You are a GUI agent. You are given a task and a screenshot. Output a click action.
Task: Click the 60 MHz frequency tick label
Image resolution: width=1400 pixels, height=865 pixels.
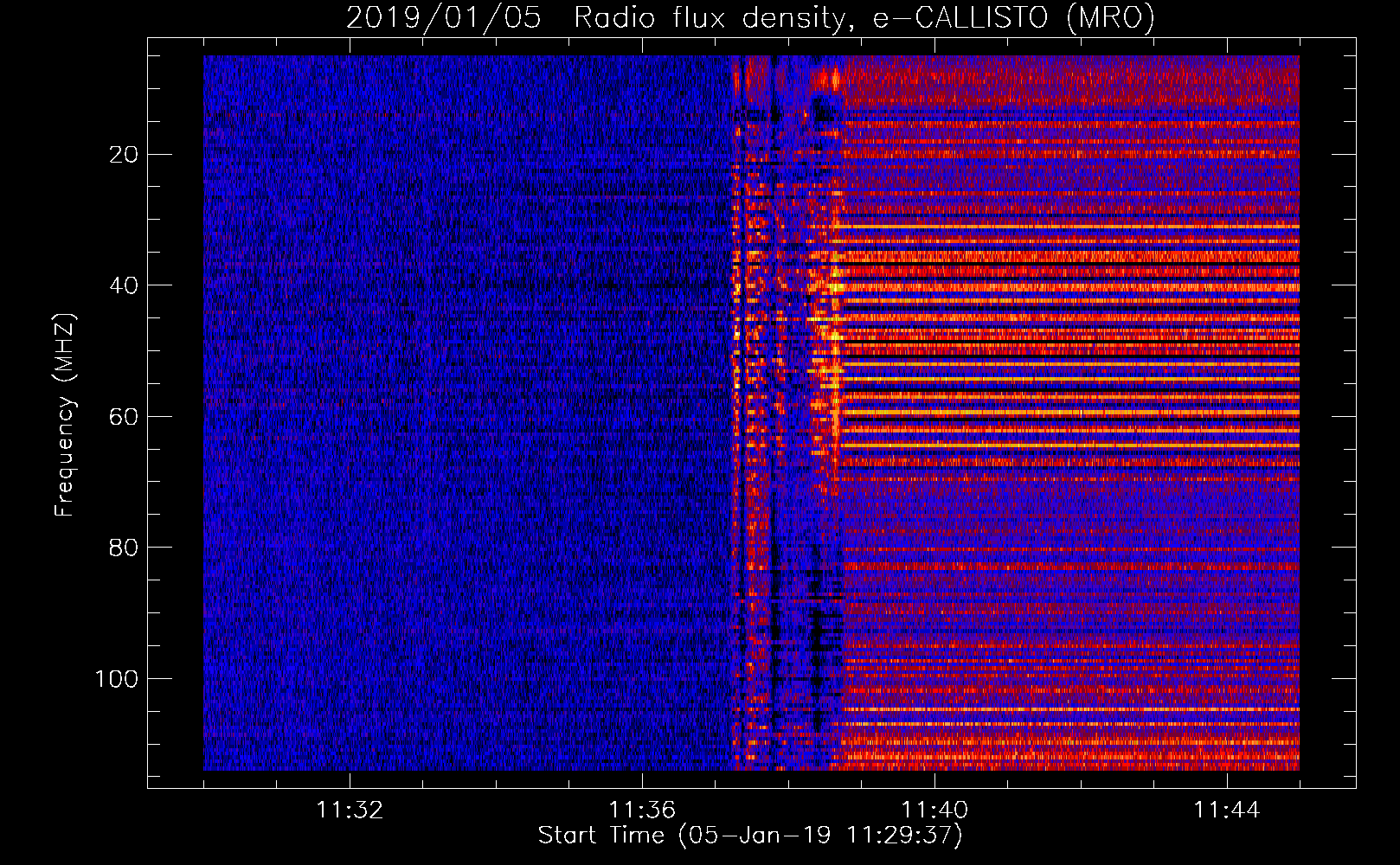click(x=125, y=417)
